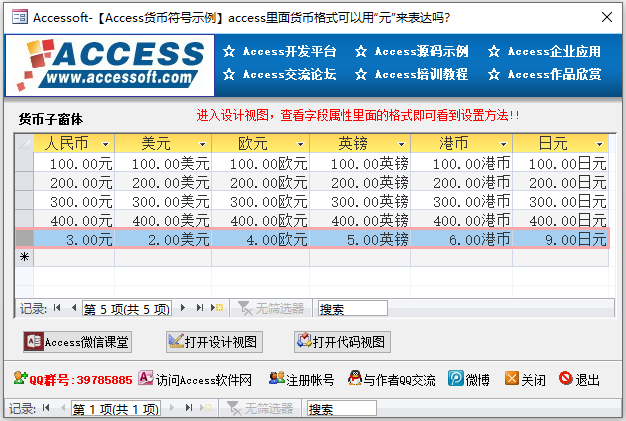Click the ACCESS www.accessoft.com logo banner
Viewport: 626px width, 421px height.
pos(110,65)
